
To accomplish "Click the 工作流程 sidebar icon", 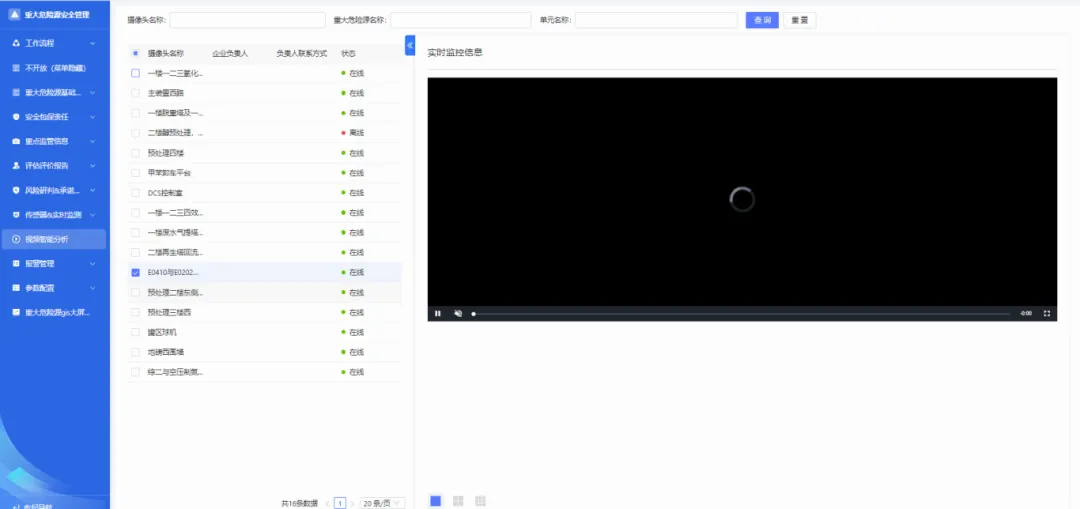I will coord(16,43).
